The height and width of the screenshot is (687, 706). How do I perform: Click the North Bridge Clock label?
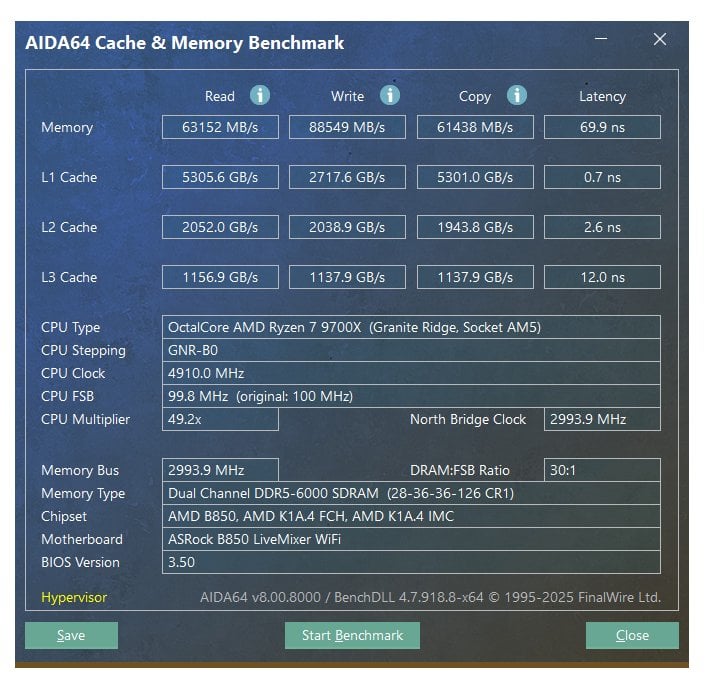coord(468,419)
